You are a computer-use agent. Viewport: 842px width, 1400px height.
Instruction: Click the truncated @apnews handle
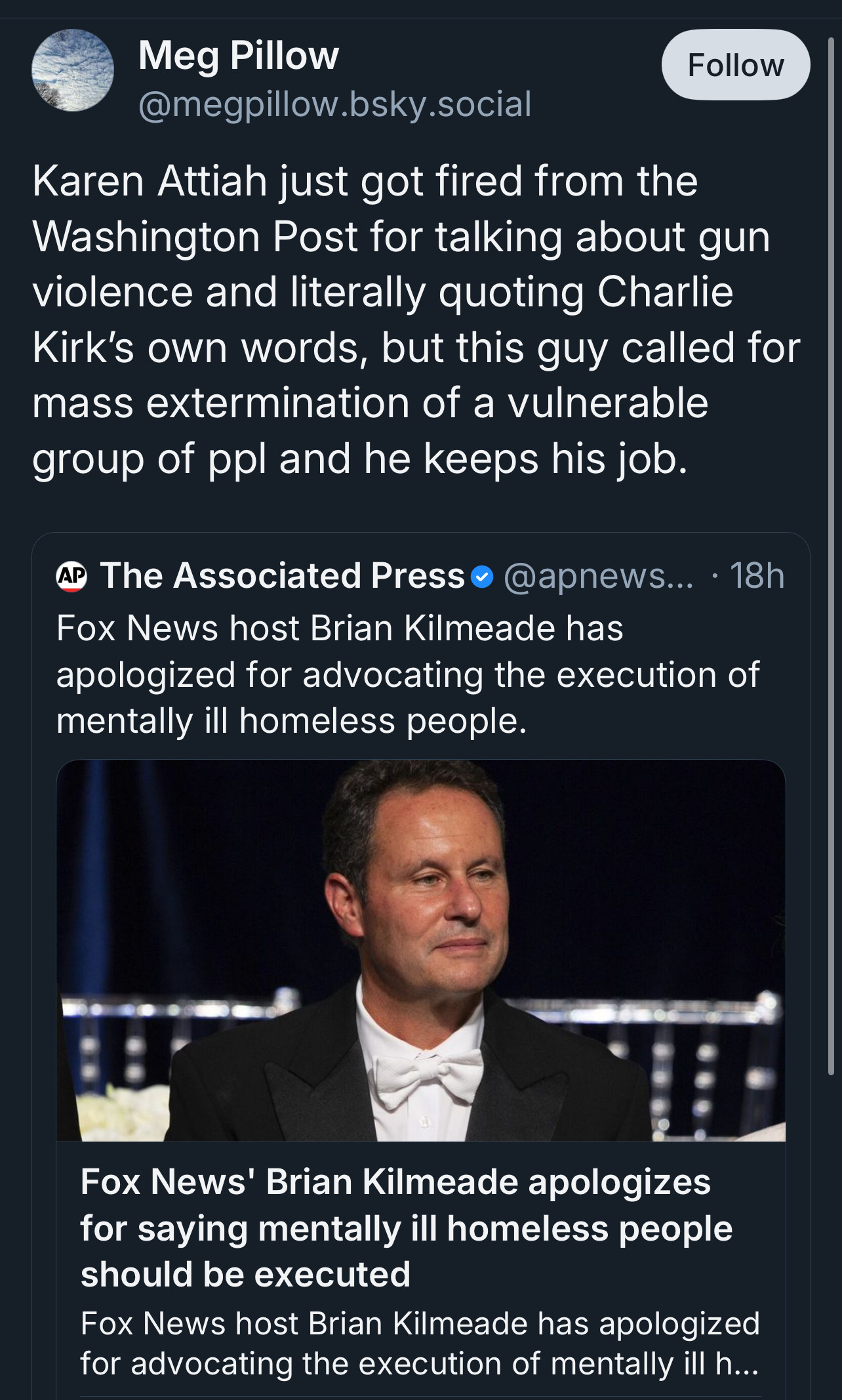(x=598, y=576)
